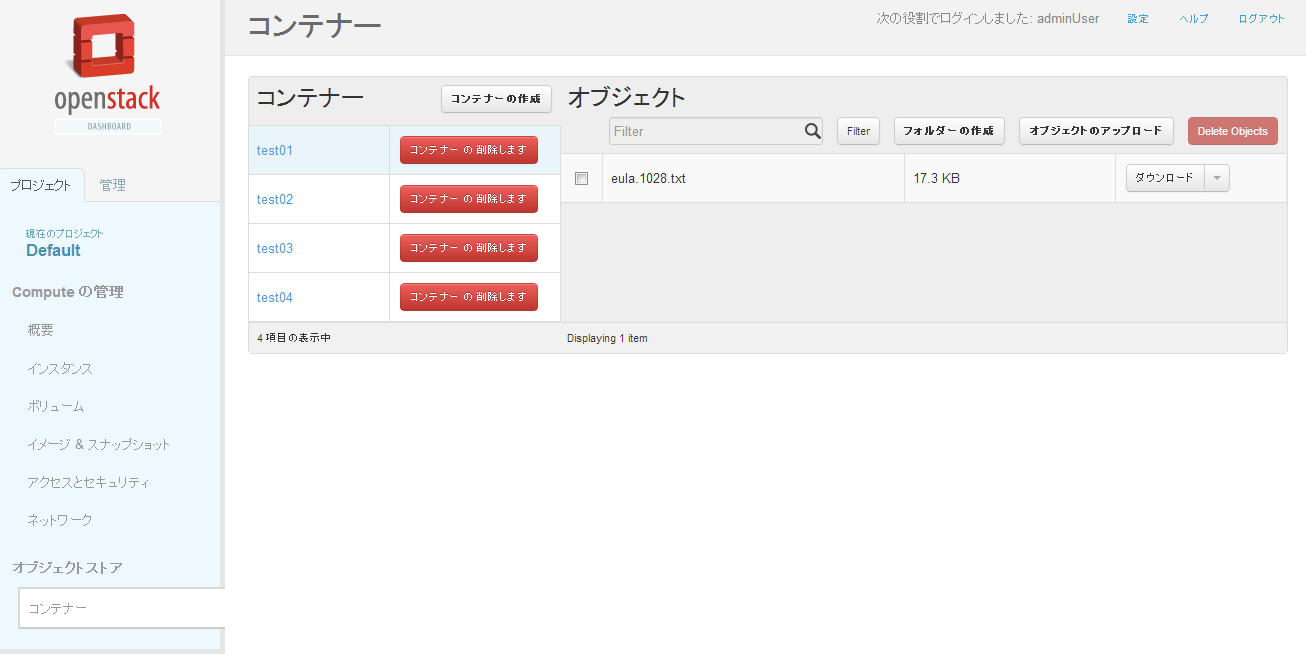Download the eula.1028.txt object
The width and height of the screenshot is (1306, 668).
(1164, 178)
